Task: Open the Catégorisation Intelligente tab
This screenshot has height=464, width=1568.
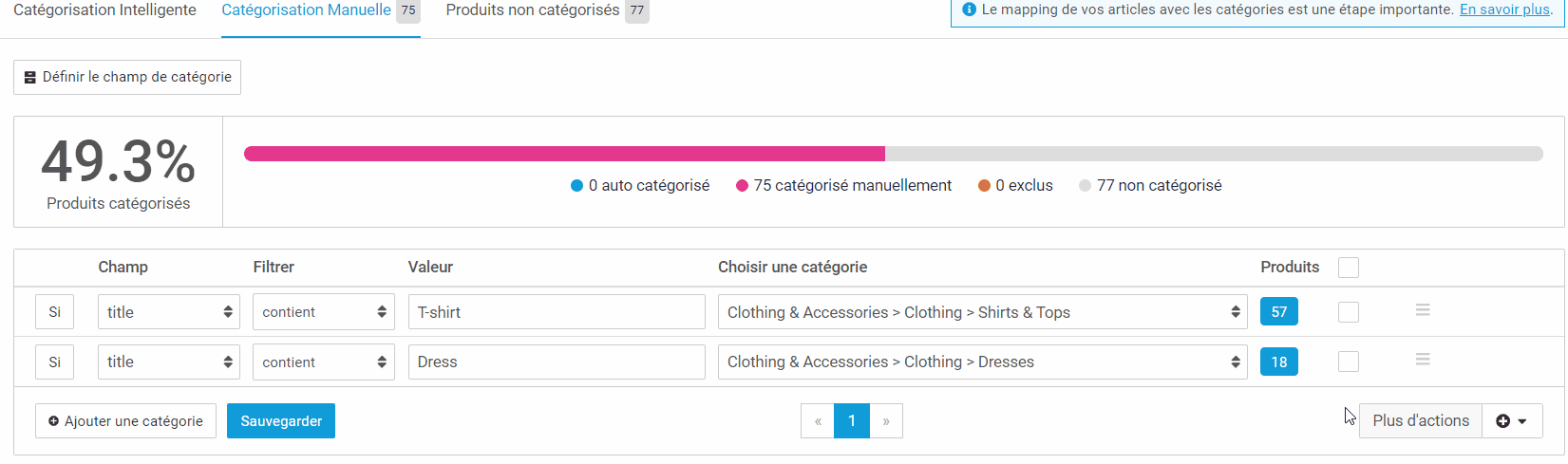Action: point(104,10)
